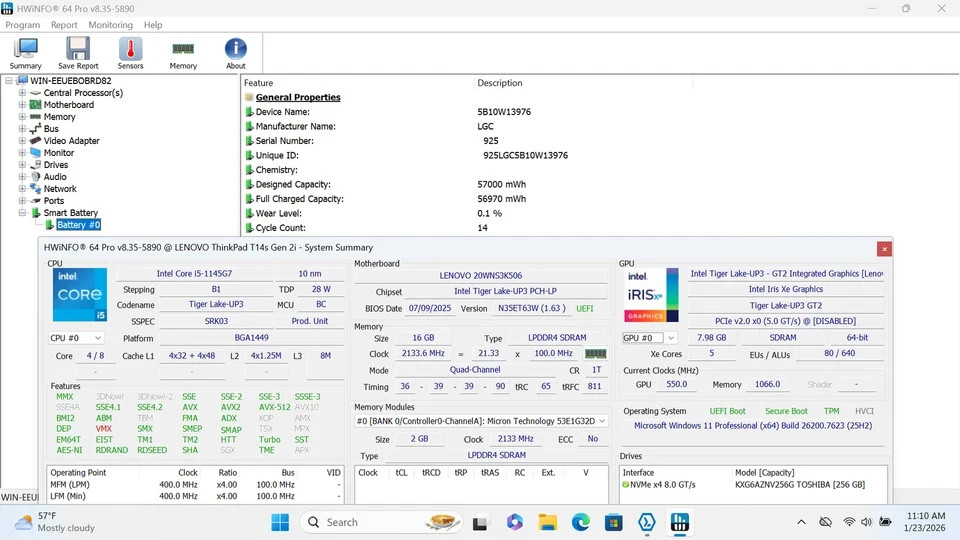Open the Windows Start menu
This screenshot has height=540, width=960.
tap(280, 522)
